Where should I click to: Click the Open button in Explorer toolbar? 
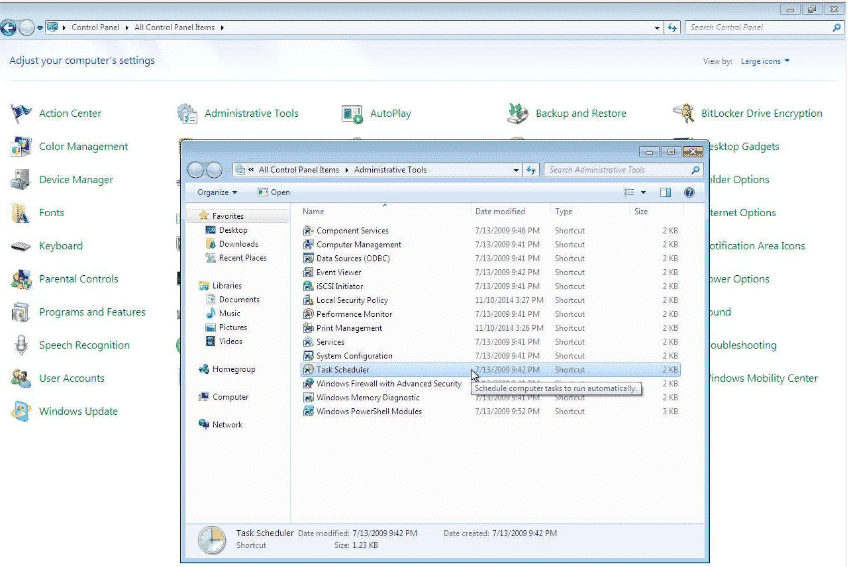click(274, 192)
